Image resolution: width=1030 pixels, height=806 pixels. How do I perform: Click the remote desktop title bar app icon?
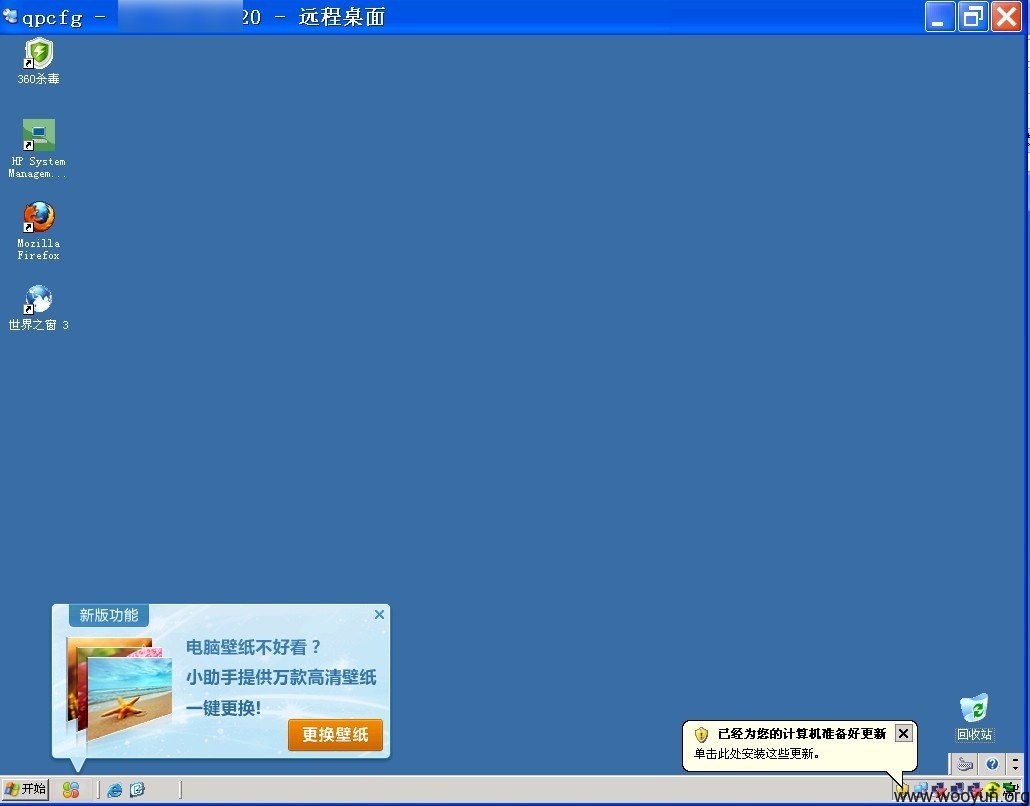[10, 15]
